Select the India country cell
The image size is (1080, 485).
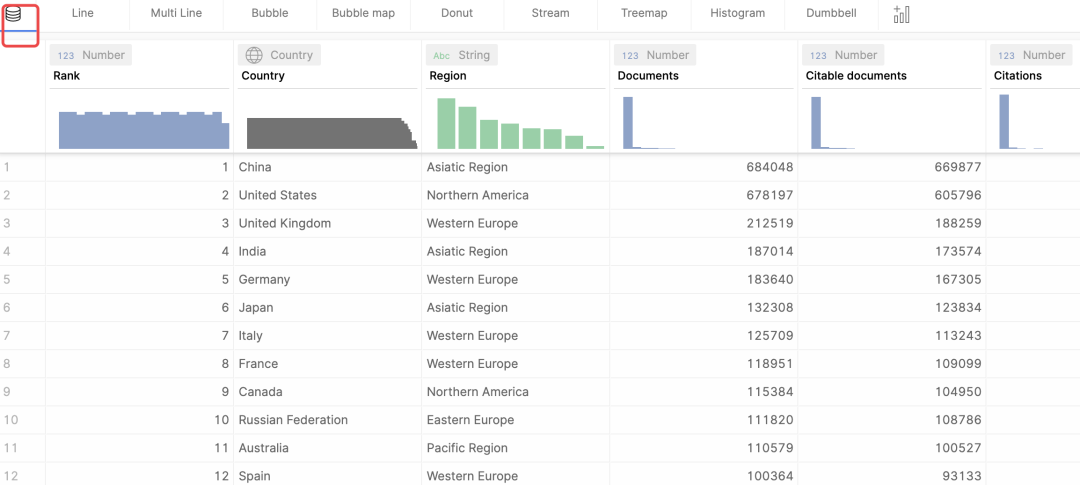coord(327,251)
